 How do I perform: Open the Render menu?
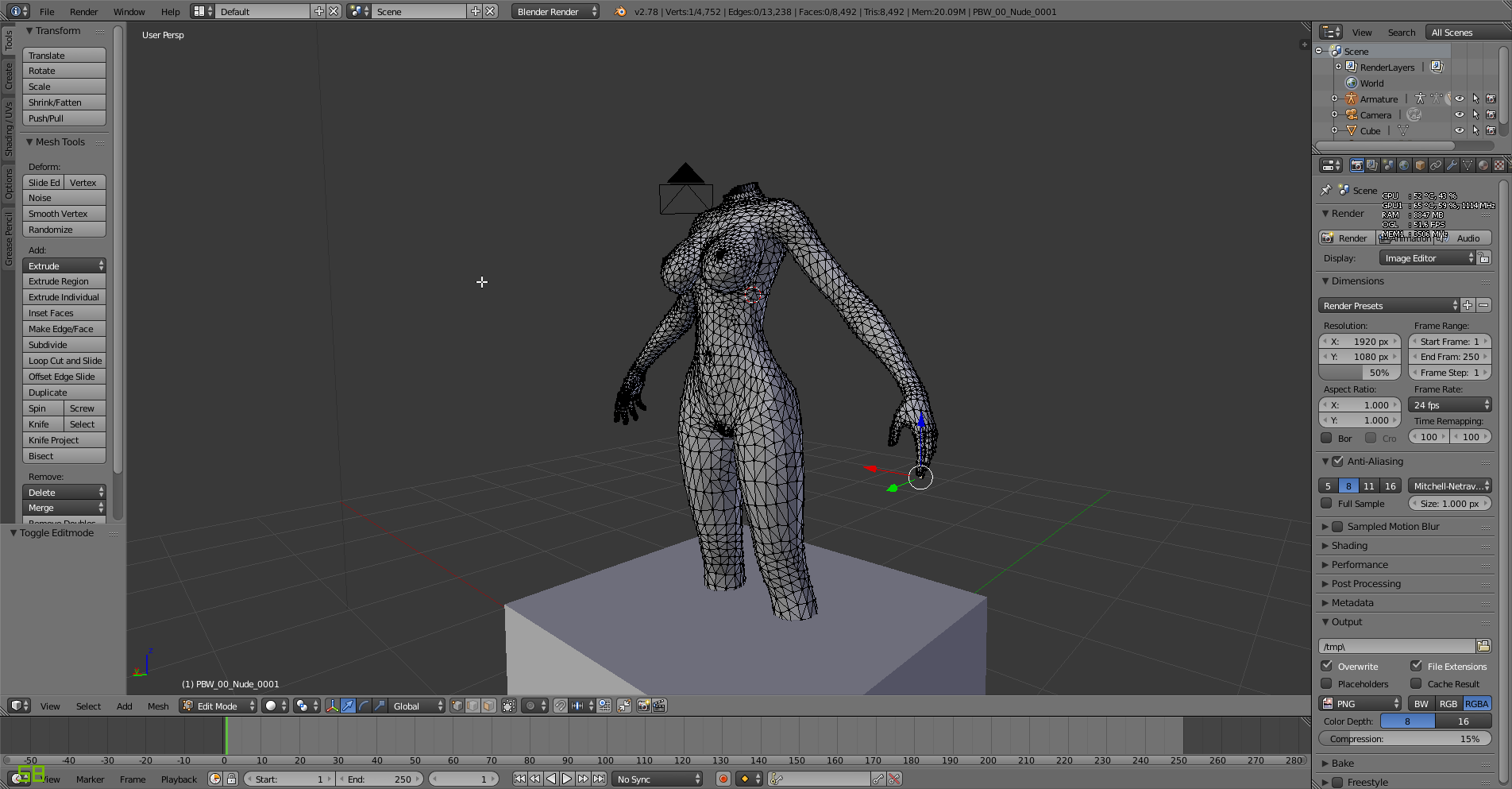(x=83, y=12)
